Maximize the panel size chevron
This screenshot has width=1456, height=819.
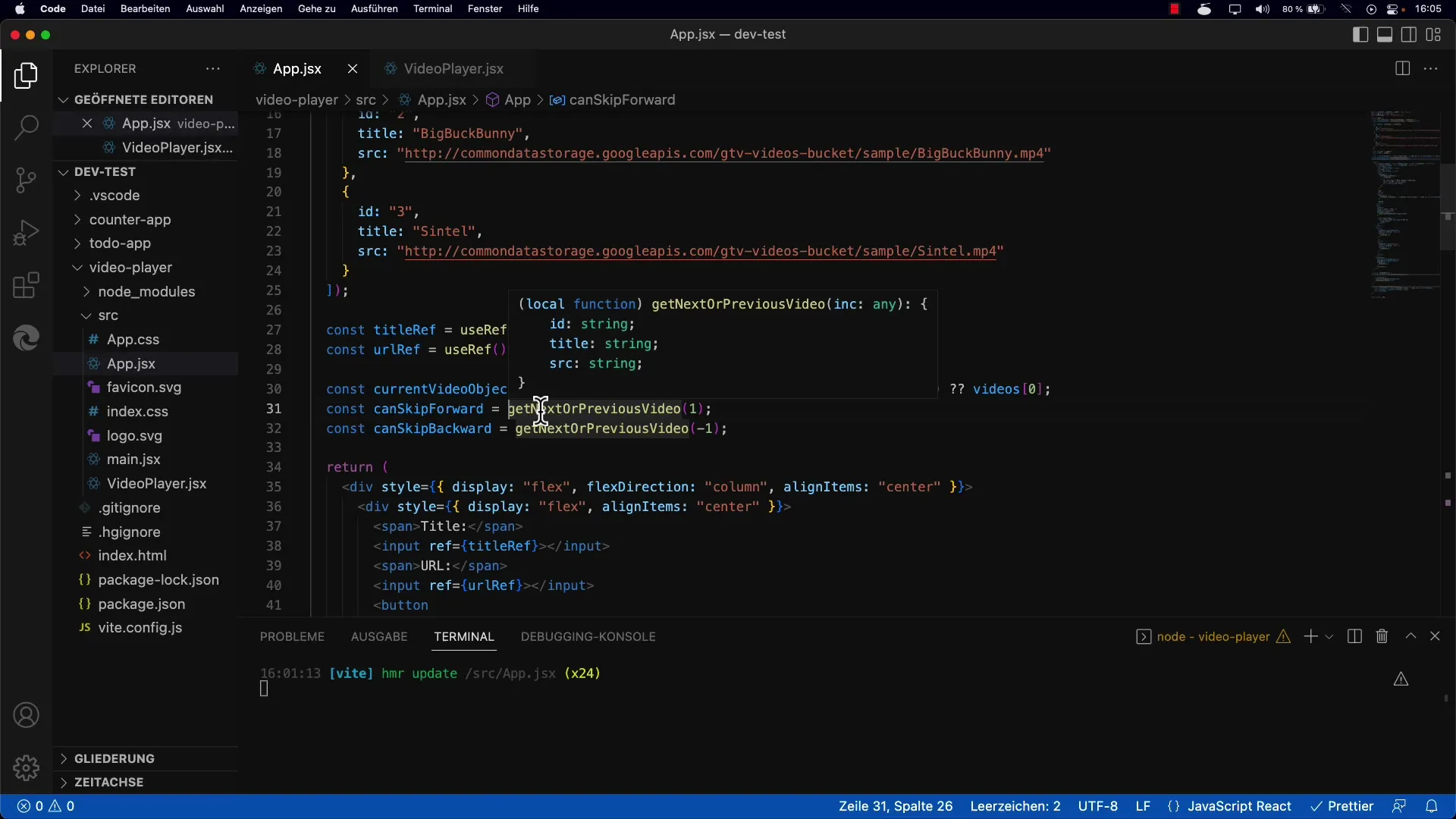tap(1410, 636)
